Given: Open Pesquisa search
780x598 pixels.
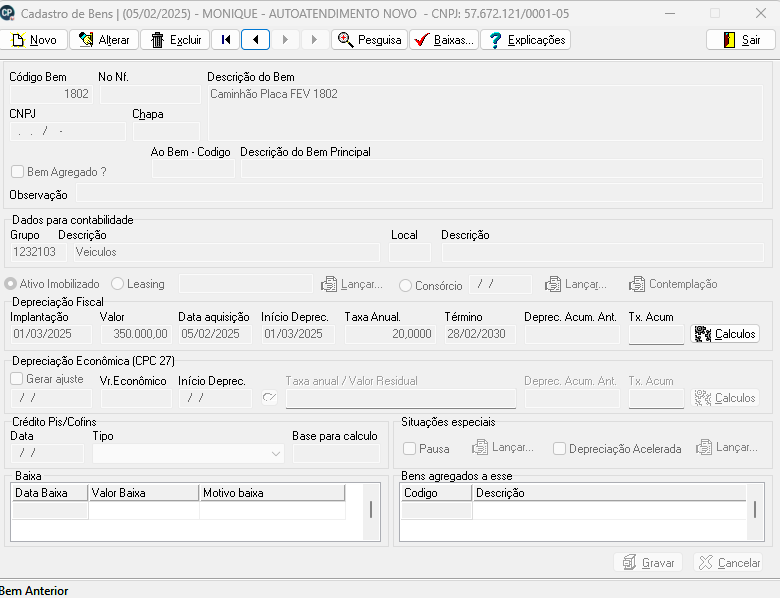Looking at the screenshot, I should tap(370, 40).
